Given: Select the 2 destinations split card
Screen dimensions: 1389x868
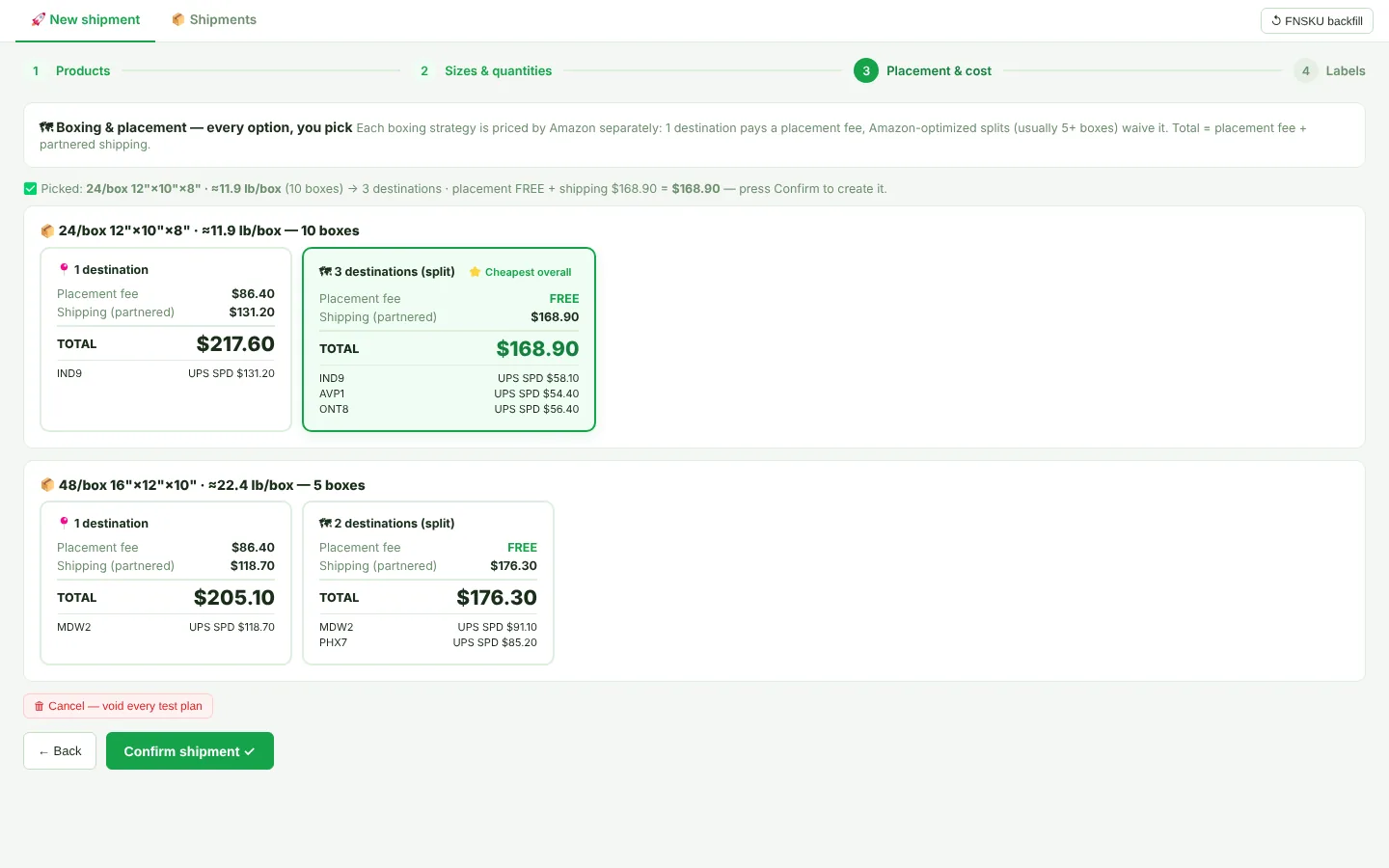Looking at the screenshot, I should pos(428,583).
